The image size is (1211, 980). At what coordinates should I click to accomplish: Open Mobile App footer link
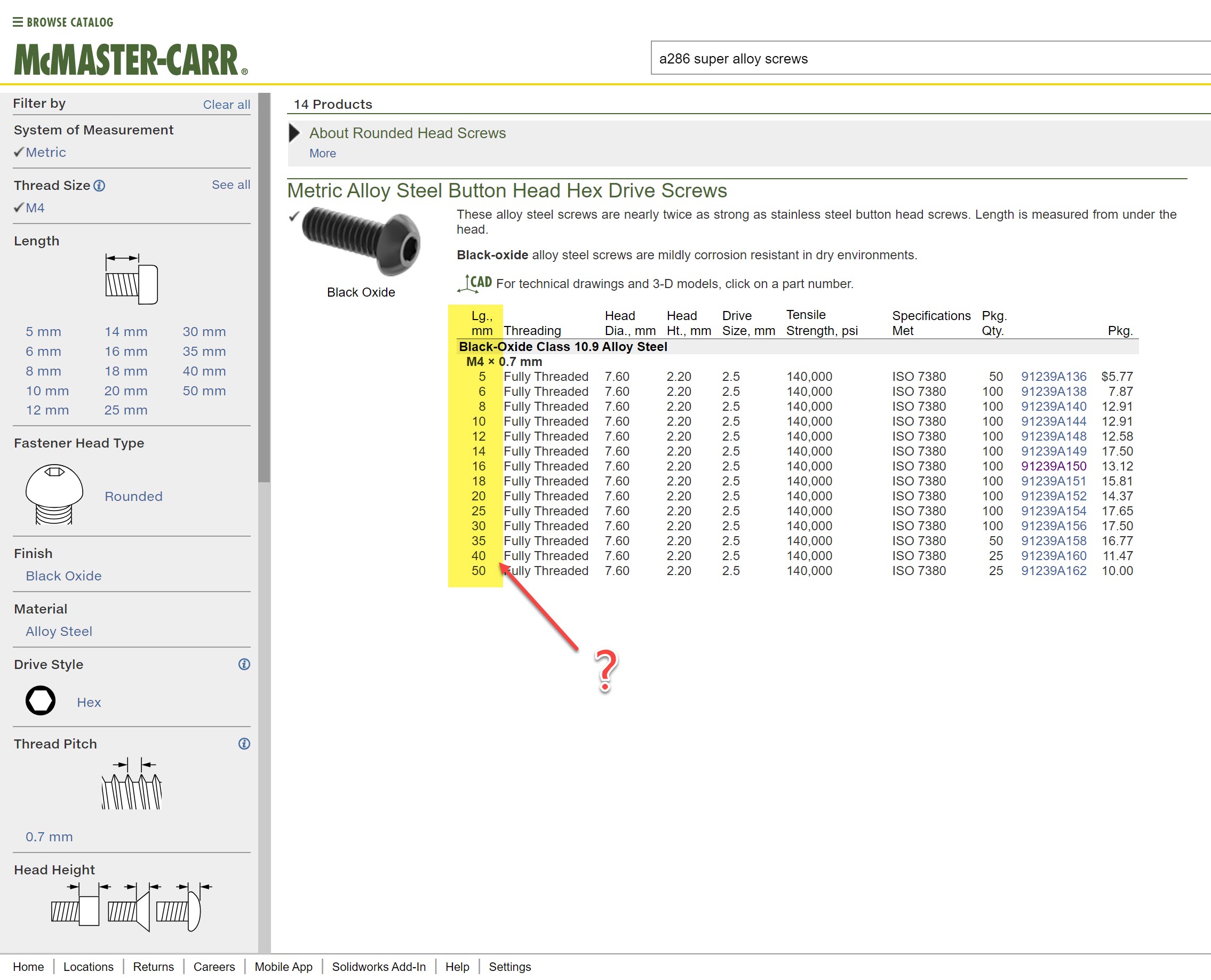tap(283, 967)
